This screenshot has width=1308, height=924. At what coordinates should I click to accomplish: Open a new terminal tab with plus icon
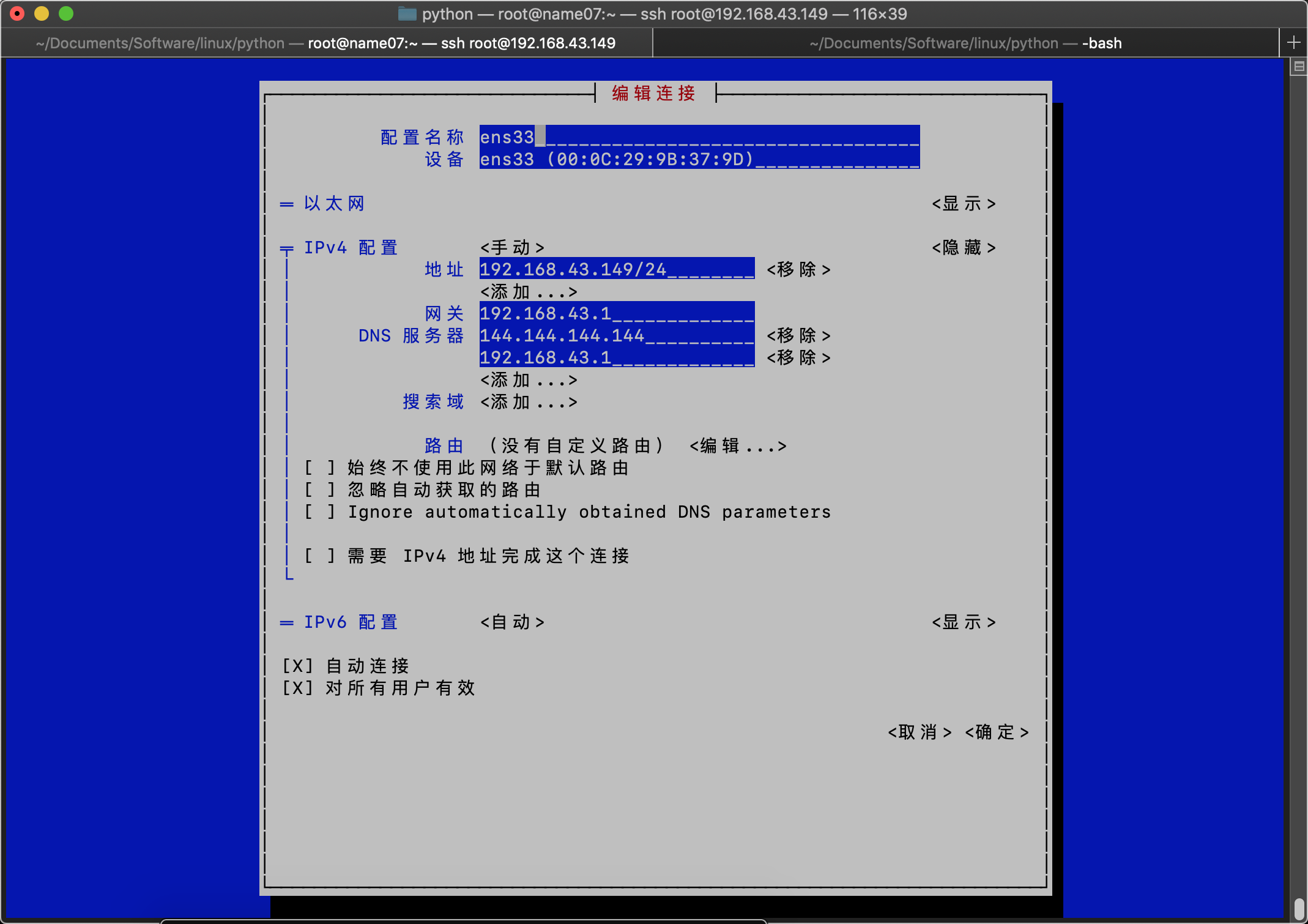click(x=1293, y=42)
